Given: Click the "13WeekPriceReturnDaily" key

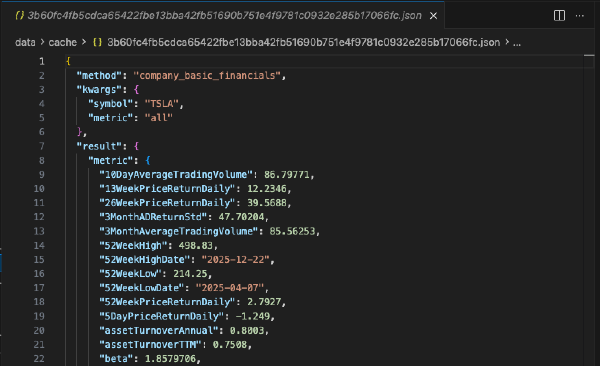Looking at the screenshot, I should (x=167, y=188).
